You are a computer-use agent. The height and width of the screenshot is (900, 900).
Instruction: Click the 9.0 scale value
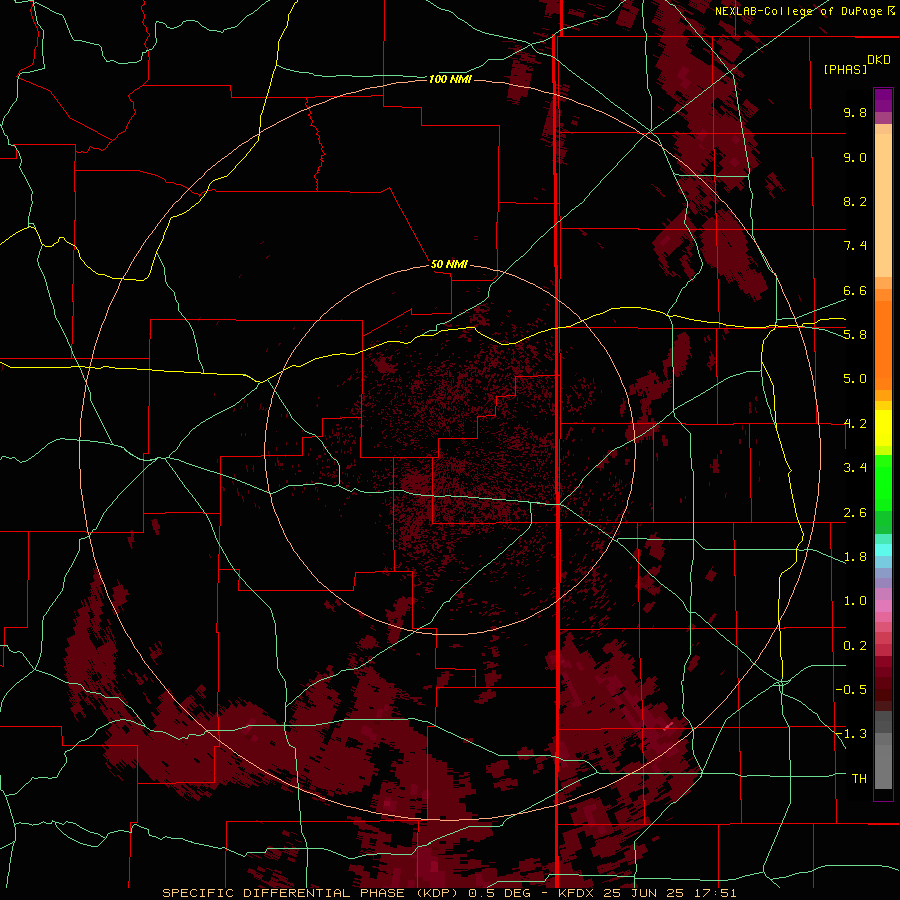855,157
